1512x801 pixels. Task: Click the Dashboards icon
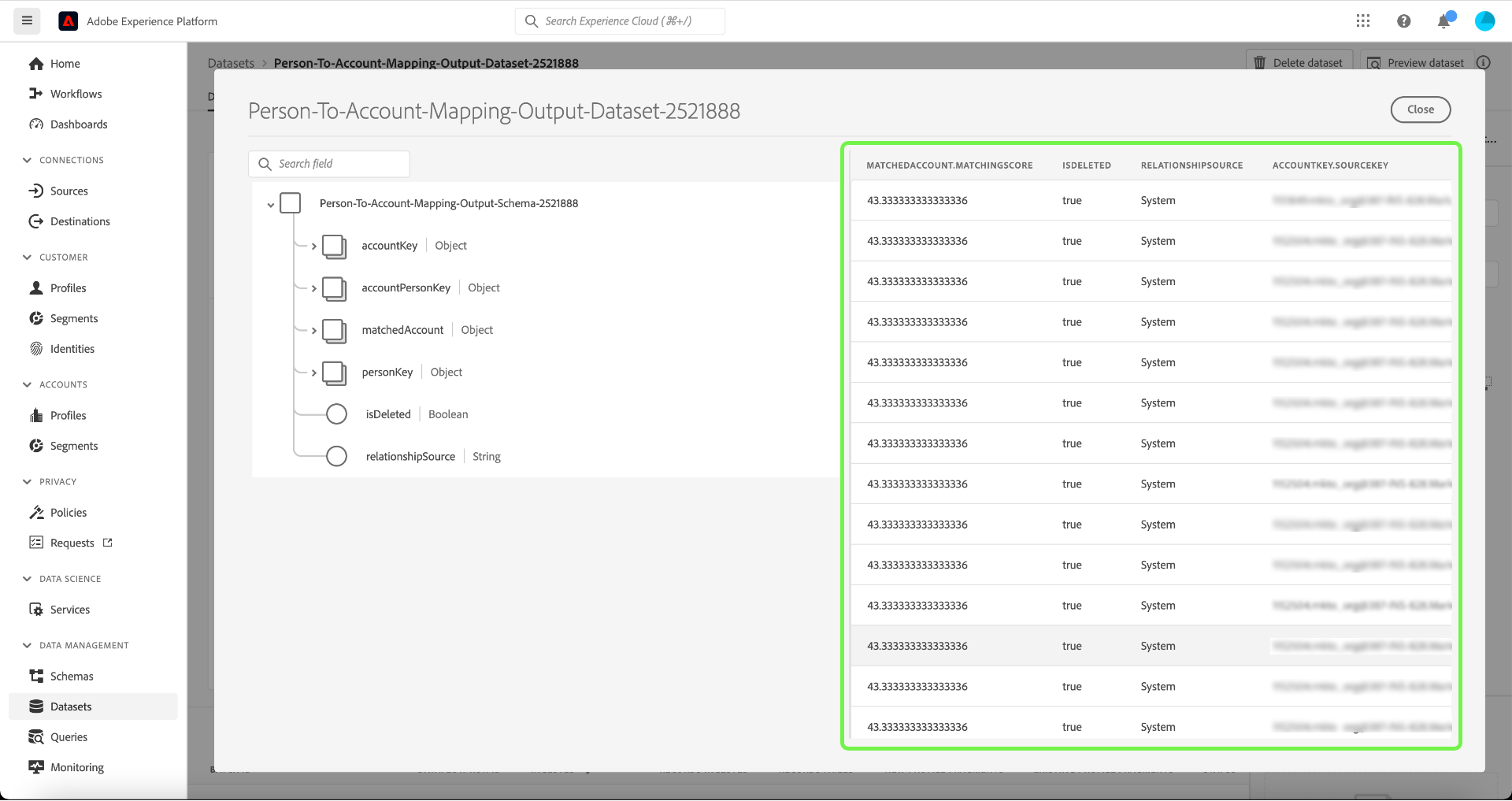click(36, 124)
